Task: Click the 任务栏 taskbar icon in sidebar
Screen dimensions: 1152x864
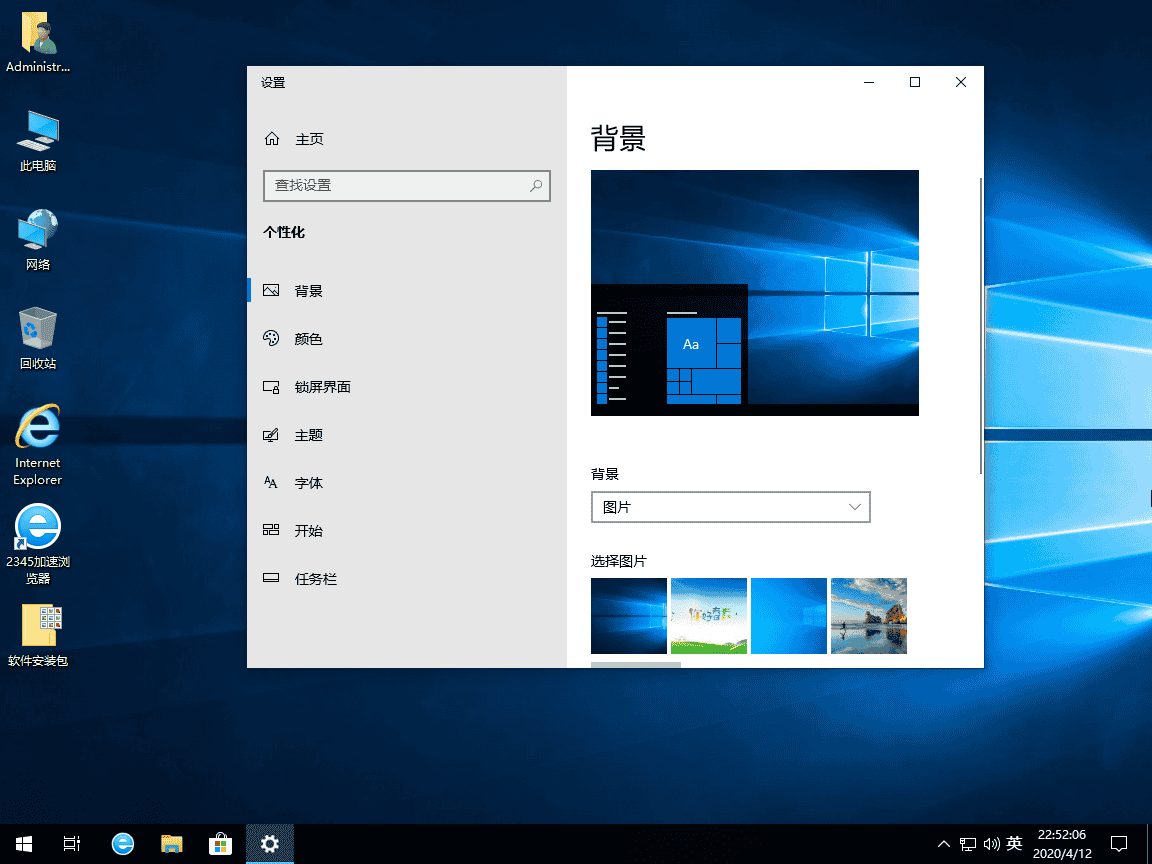Action: [x=271, y=577]
